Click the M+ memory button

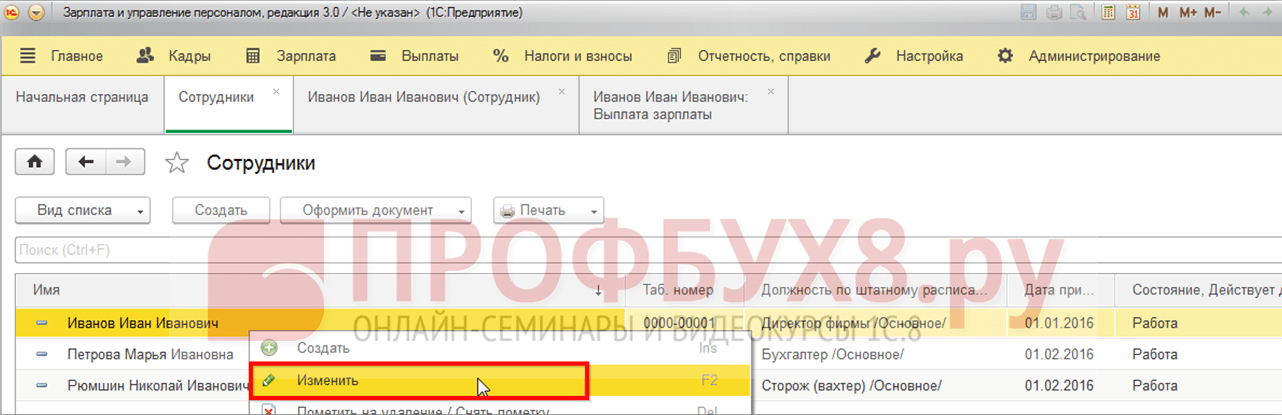pos(1188,13)
